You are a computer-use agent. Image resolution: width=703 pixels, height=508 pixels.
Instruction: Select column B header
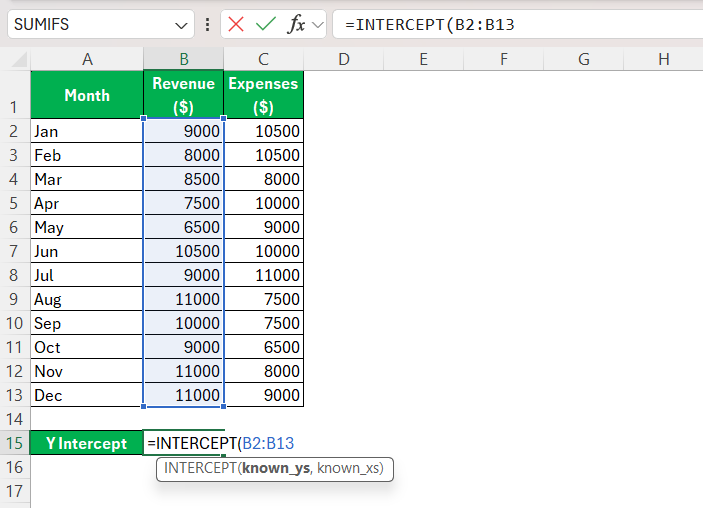(x=183, y=59)
